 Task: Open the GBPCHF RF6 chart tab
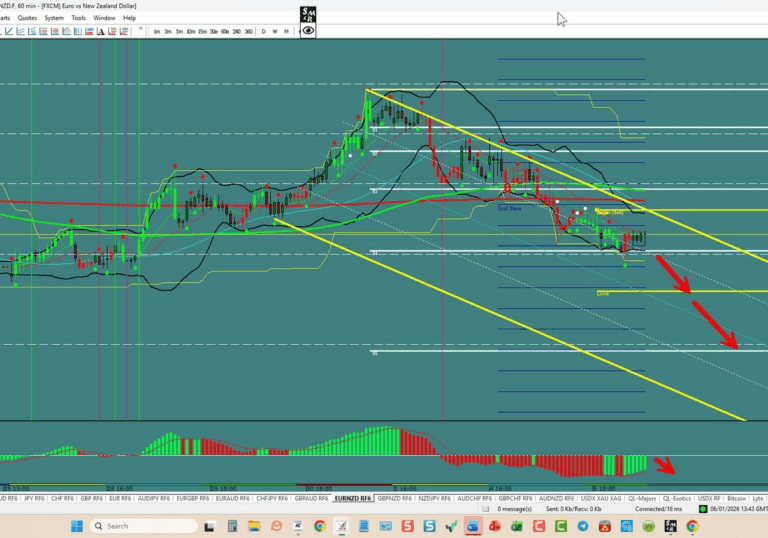click(x=515, y=498)
